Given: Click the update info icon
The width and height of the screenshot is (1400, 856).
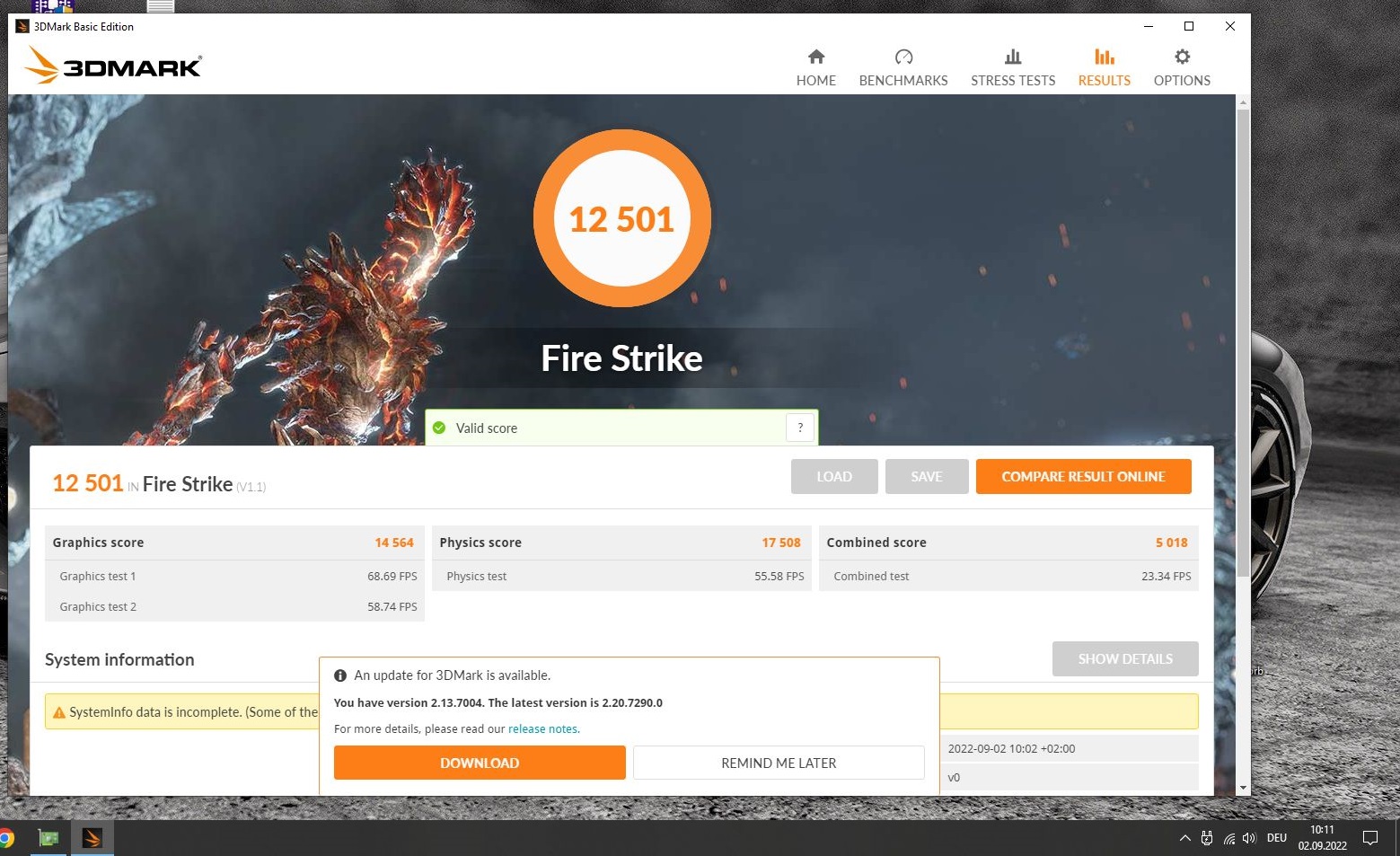Looking at the screenshot, I should 340,675.
